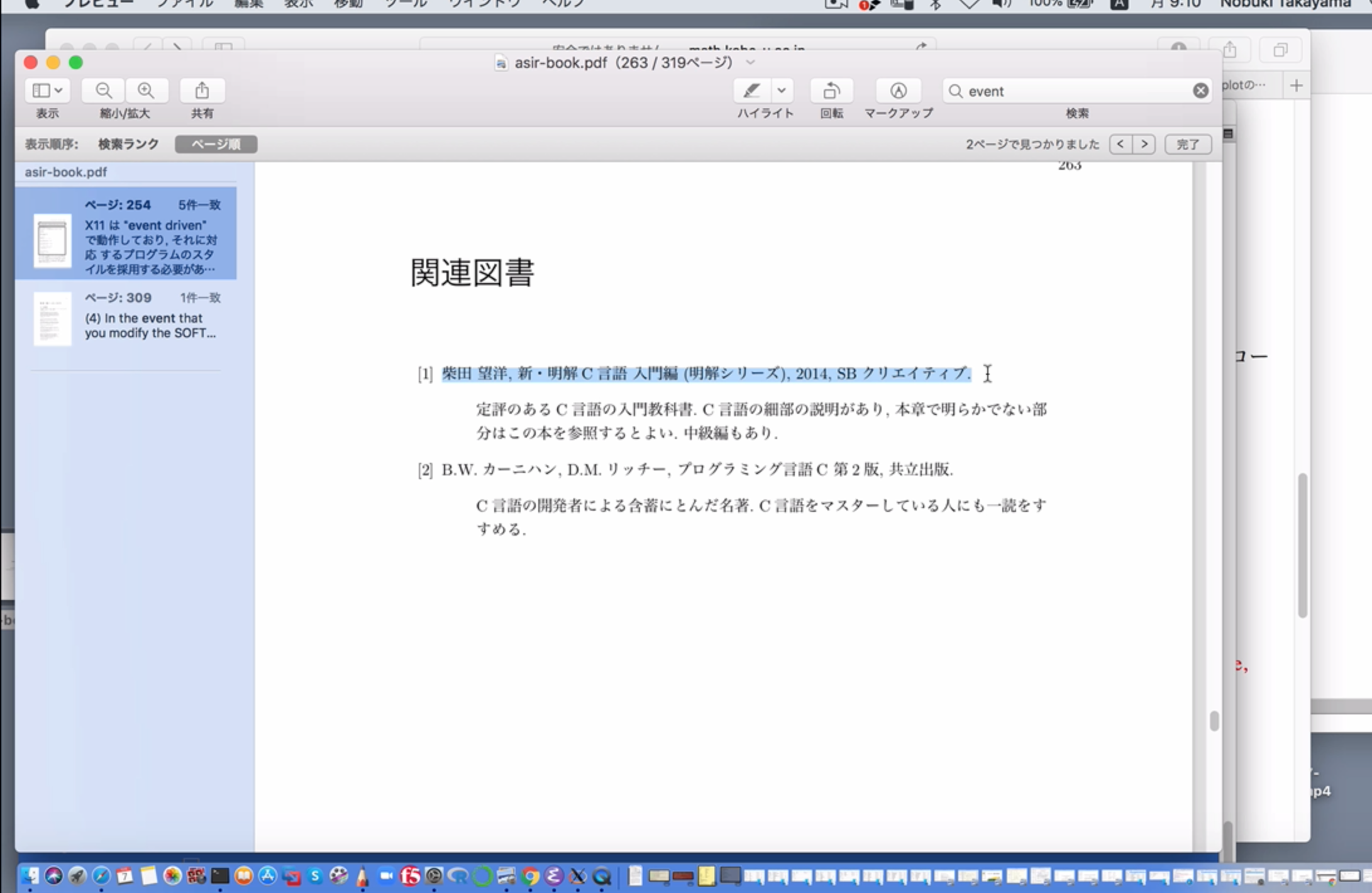Open the share (共有) button in Preview
The image size is (1372, 893).
pos(202,91)
